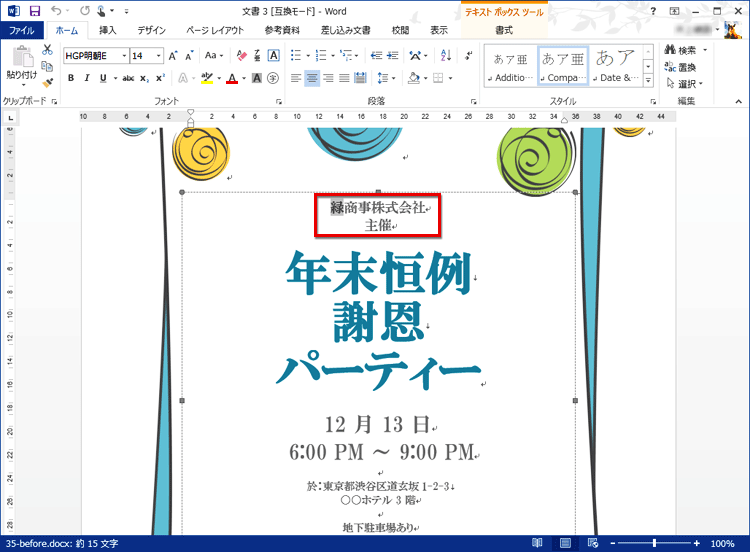Click the Copy icon in the clipboard group

[x=47, y=66]
